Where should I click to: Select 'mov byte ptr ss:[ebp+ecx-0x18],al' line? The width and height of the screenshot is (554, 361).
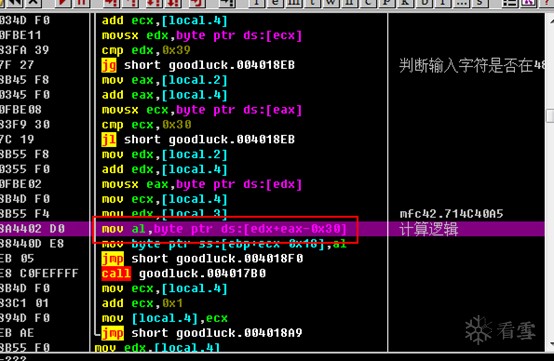[x=224, y=244]
